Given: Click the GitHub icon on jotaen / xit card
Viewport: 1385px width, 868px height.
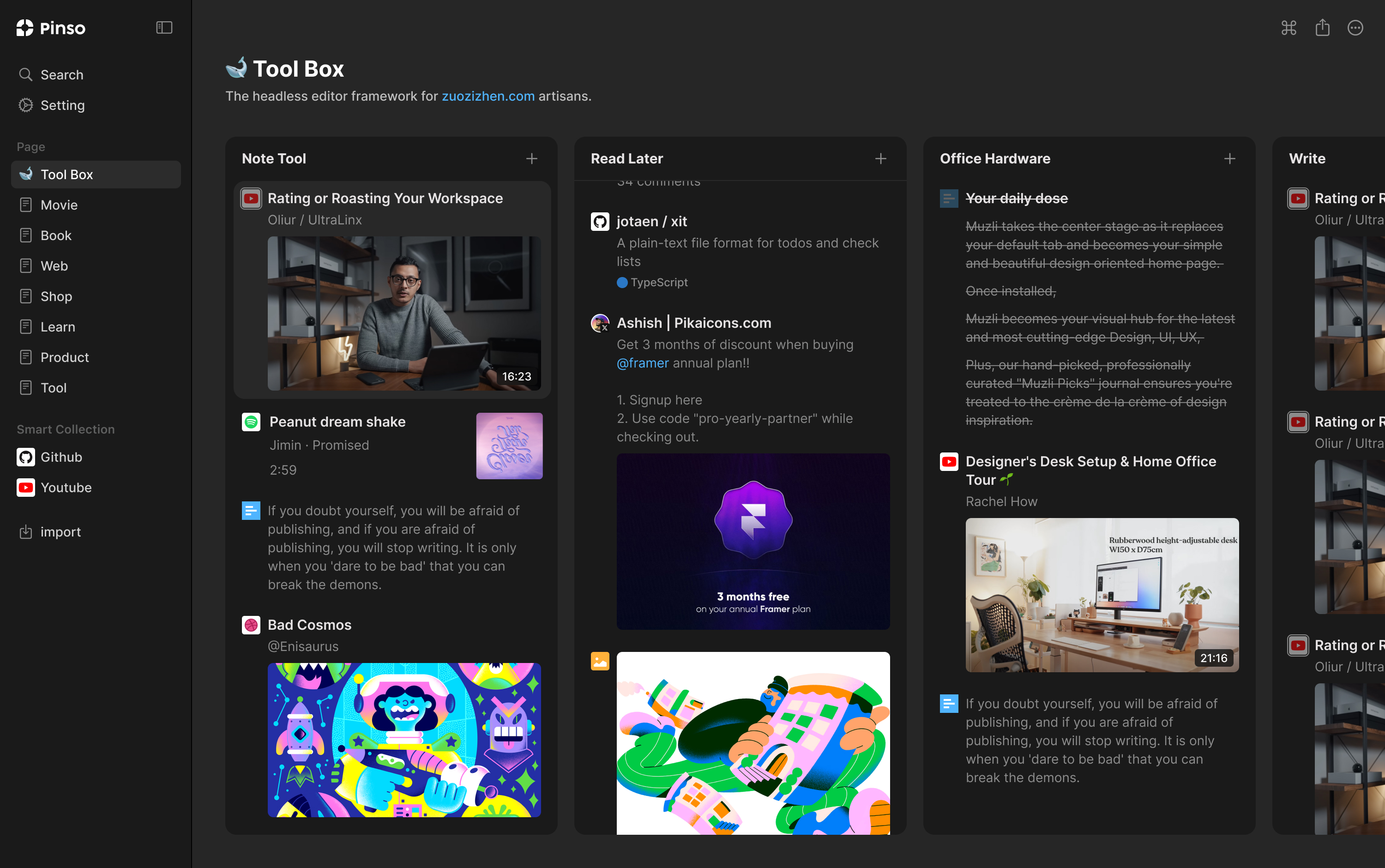Looking at the screenshot, I should (600, 222).
